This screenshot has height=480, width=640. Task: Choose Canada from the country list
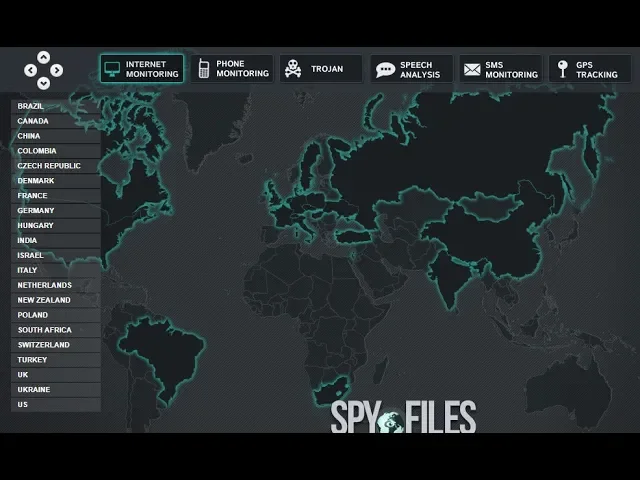(x=56, y=121)
